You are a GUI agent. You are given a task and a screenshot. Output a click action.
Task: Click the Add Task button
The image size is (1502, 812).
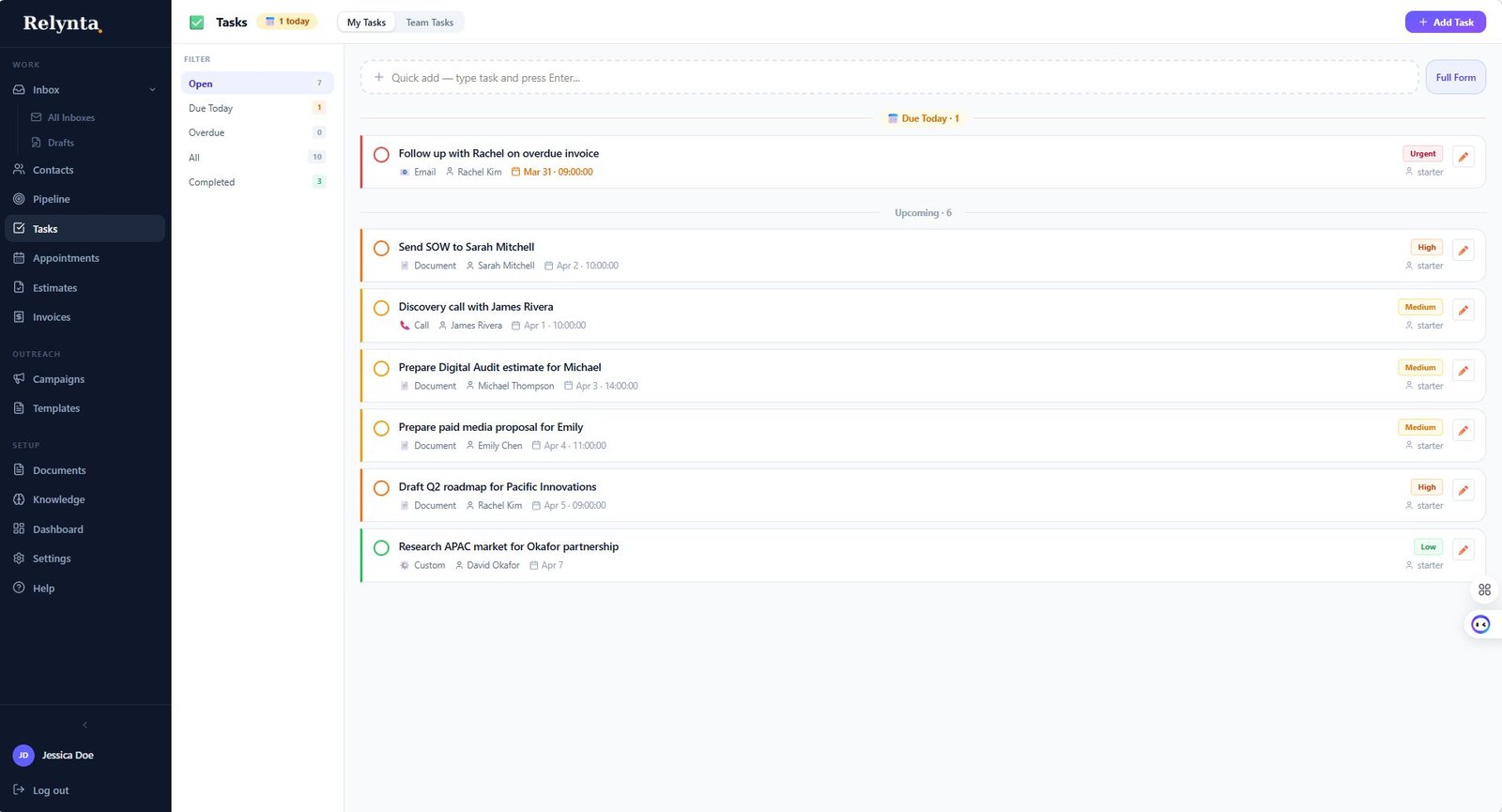click(1445, 23)
